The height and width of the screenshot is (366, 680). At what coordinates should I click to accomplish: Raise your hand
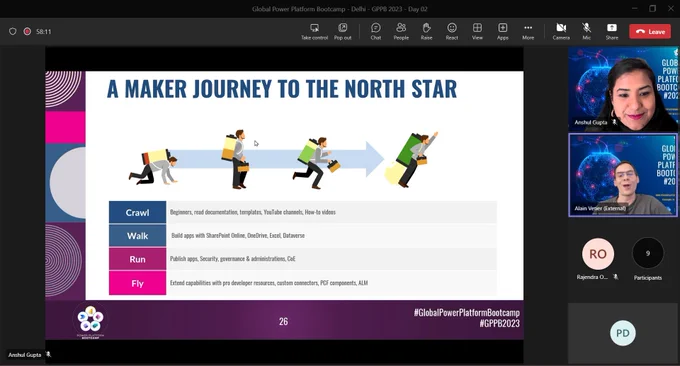click(x=426, y=32)
